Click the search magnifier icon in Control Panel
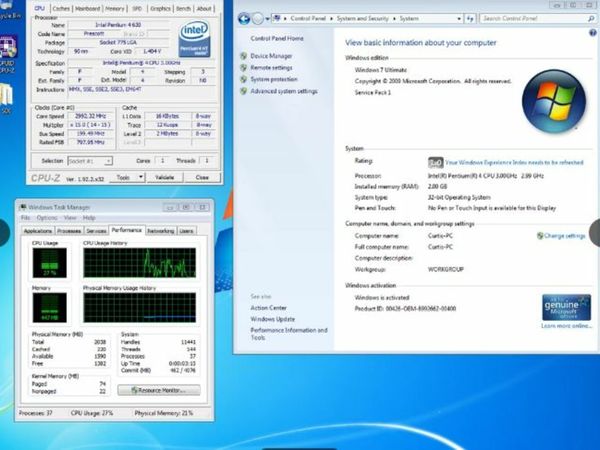Viewport: 600px width, 450px height. 591,18
